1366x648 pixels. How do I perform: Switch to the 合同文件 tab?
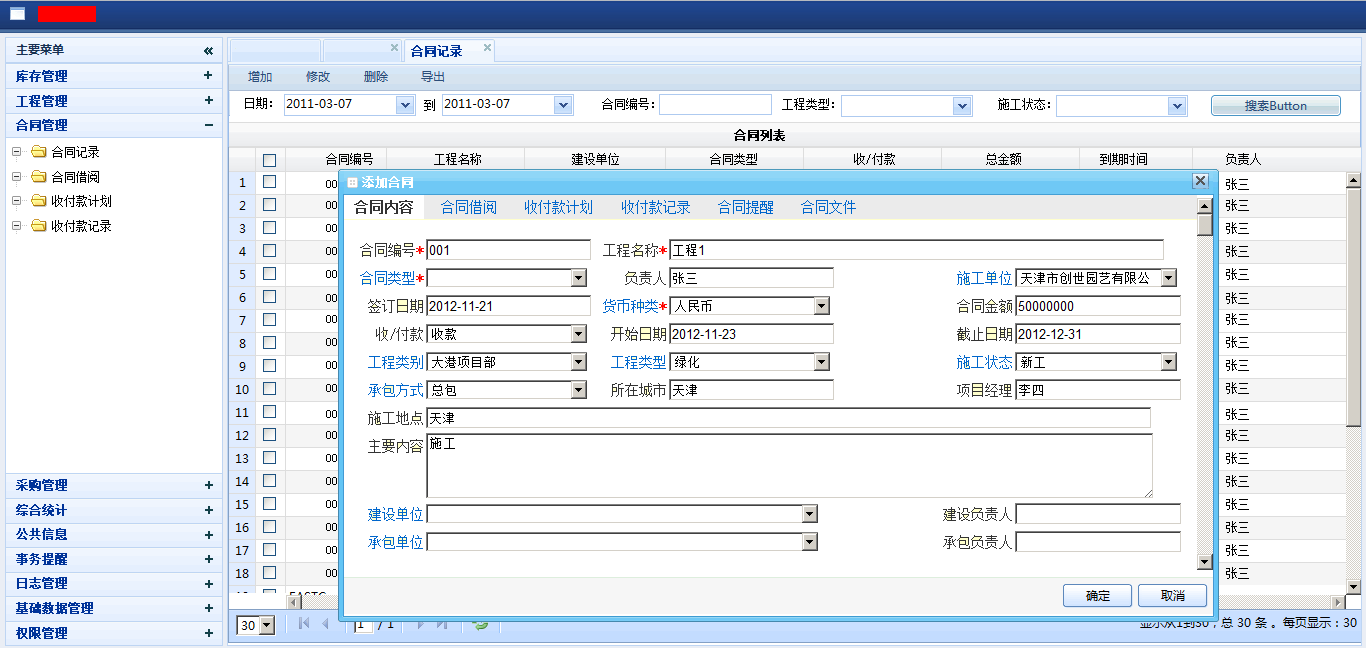tap(828, 207)
